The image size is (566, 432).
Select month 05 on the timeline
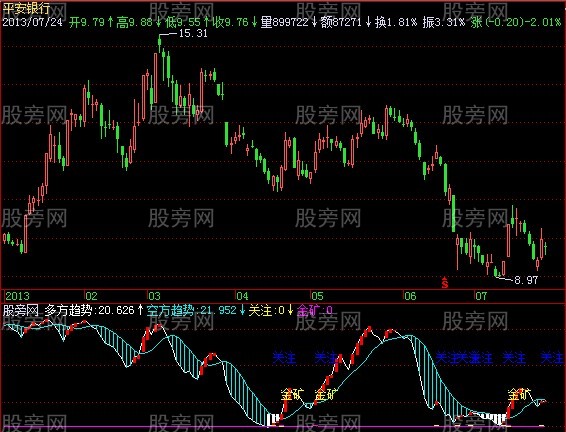pos(317,296)
